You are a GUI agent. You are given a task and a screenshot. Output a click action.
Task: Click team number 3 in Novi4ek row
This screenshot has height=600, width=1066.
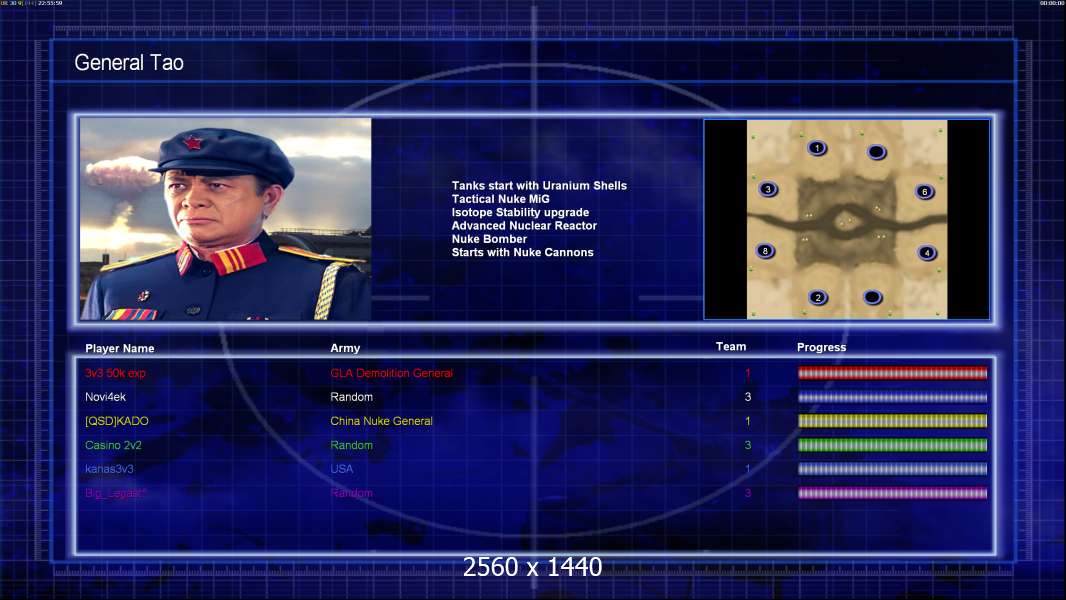tap(748, 397)
